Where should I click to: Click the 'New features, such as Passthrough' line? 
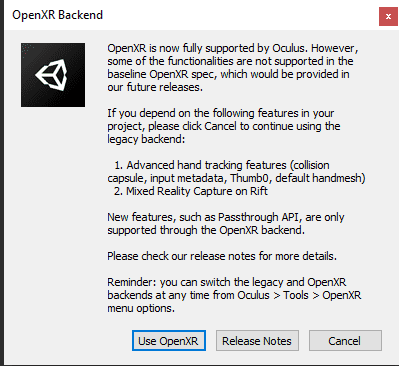coord(226,217)
